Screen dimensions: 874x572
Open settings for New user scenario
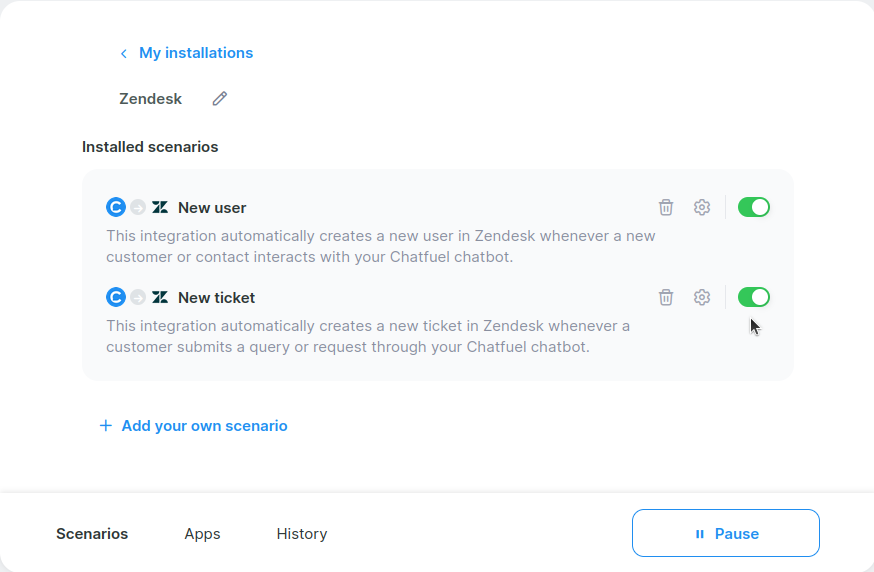click(x=702, y=207)
